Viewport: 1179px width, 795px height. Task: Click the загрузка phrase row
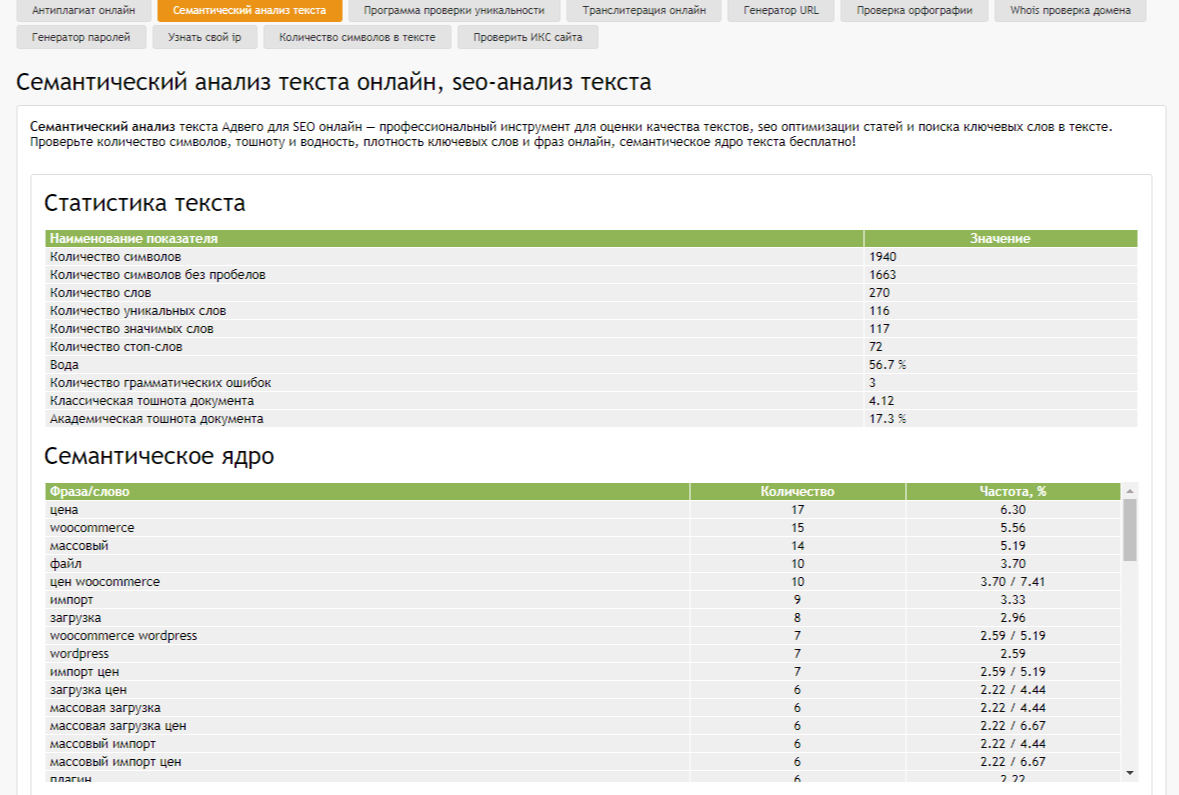[583, 618]
